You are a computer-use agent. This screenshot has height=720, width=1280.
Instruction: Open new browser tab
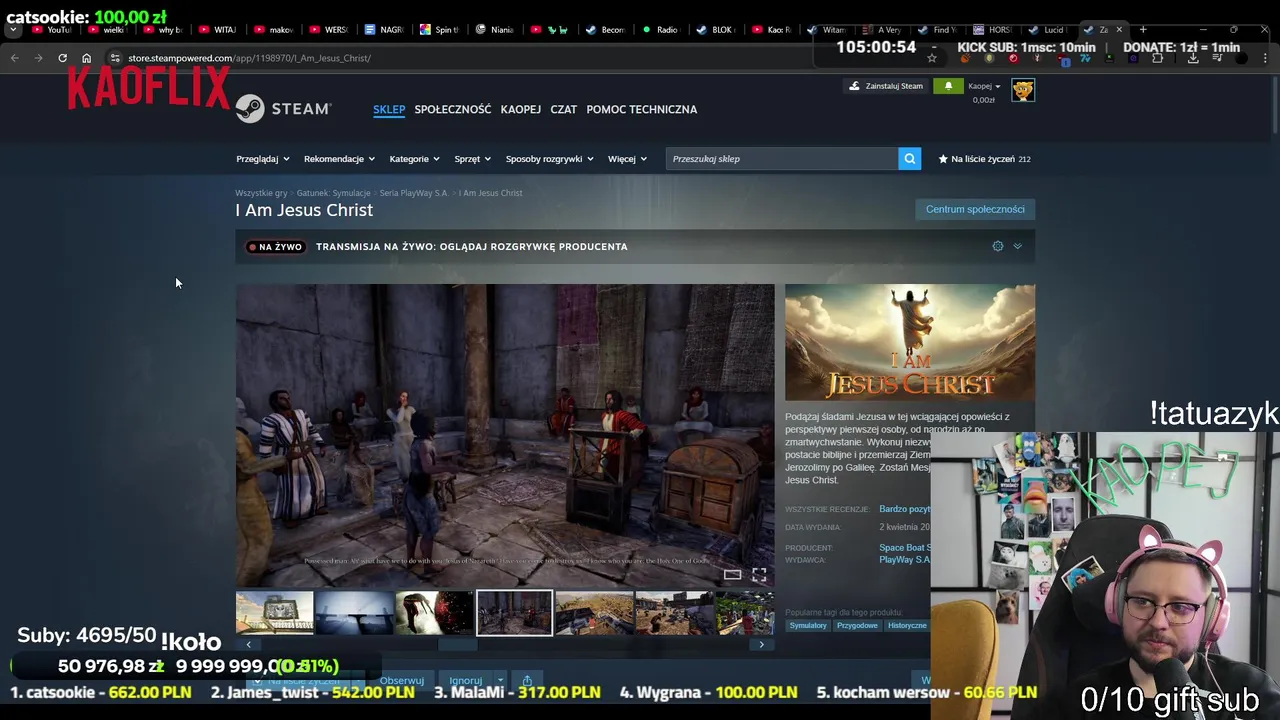(x=1143, y=30)
